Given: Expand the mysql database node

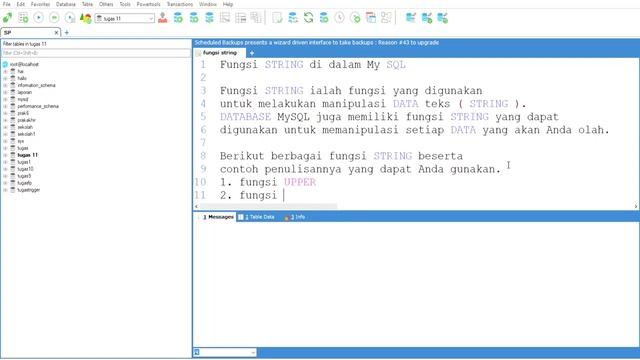Looking at the screenshot, I should (x=5, y=99).
